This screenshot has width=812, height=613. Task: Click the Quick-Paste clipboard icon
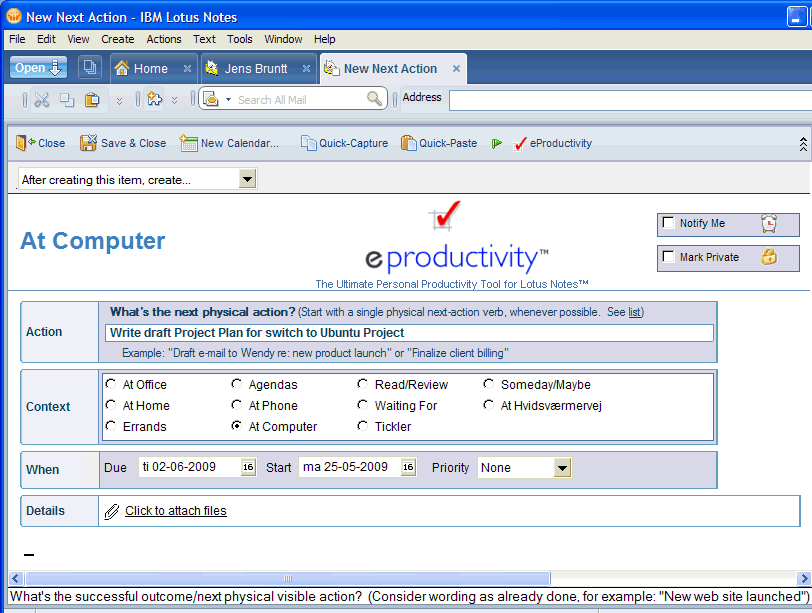(x=409, y=143)
